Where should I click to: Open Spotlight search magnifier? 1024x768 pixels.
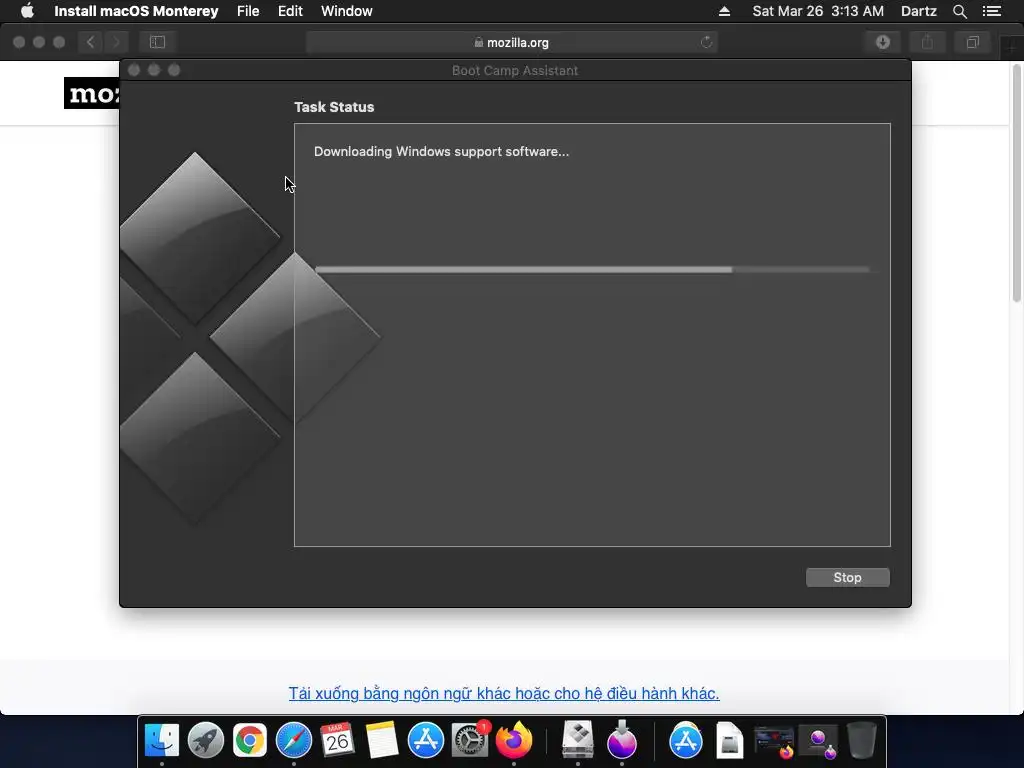[x=959, y=11]
